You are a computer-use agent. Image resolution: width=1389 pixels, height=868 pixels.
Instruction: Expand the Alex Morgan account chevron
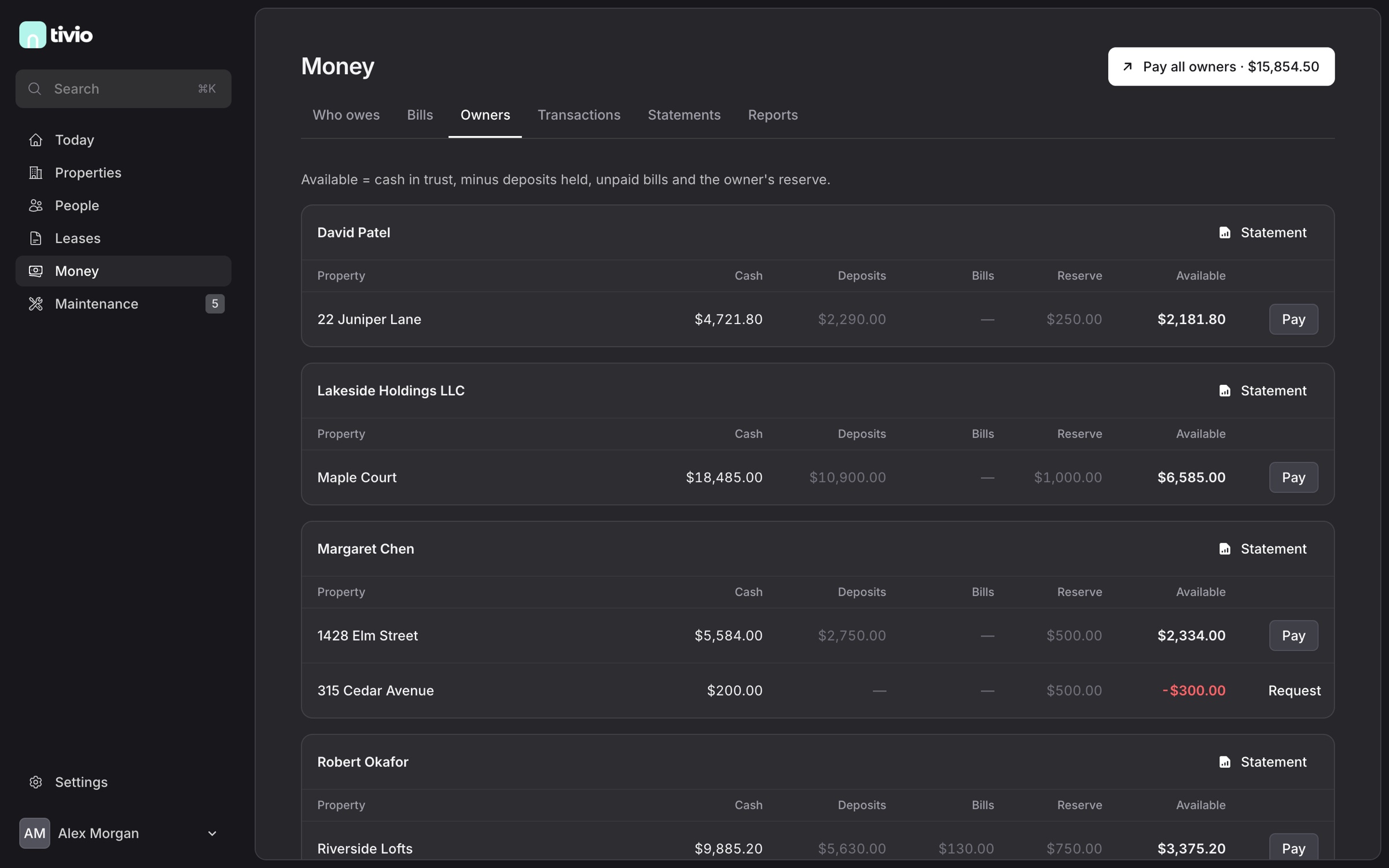212,833
